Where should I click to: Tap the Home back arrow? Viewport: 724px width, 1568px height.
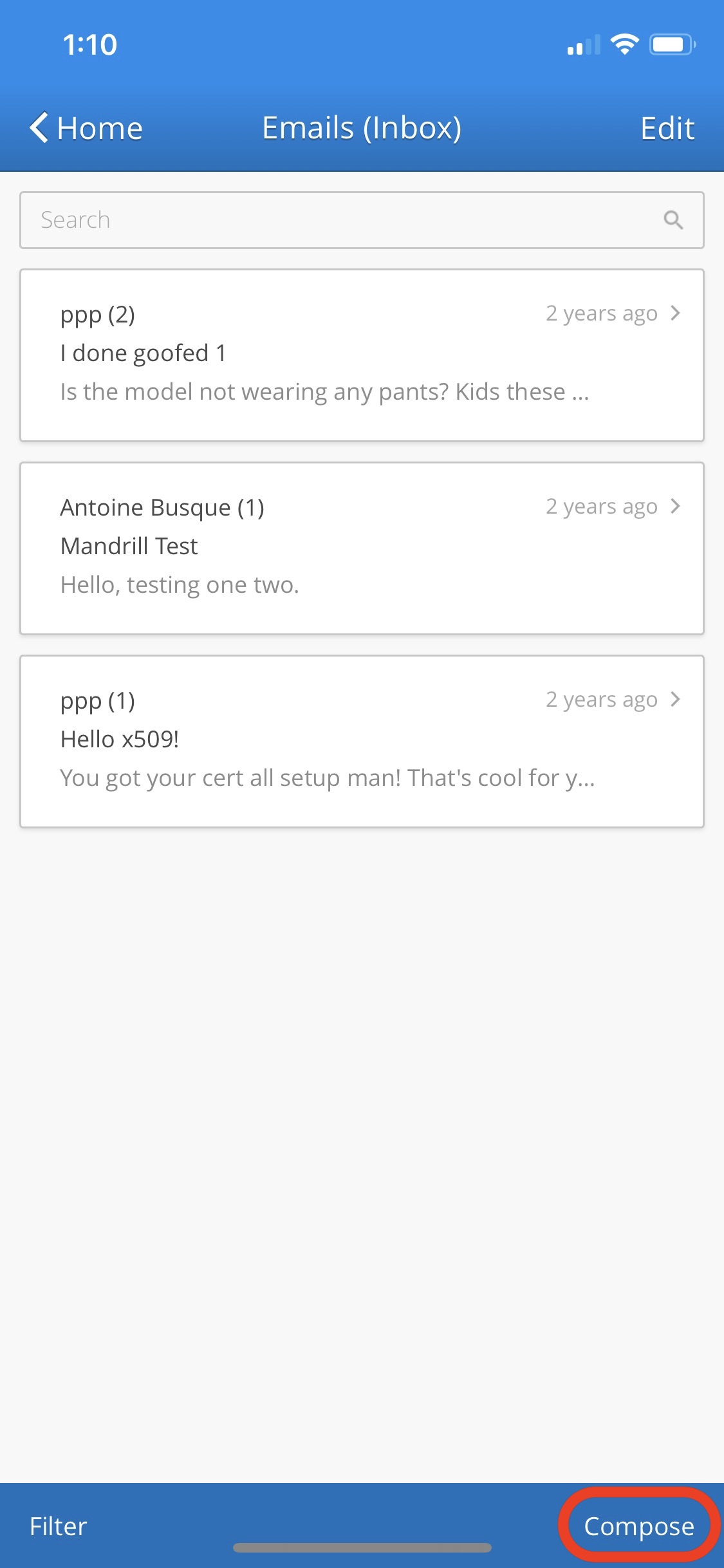(x=40, y=127)
